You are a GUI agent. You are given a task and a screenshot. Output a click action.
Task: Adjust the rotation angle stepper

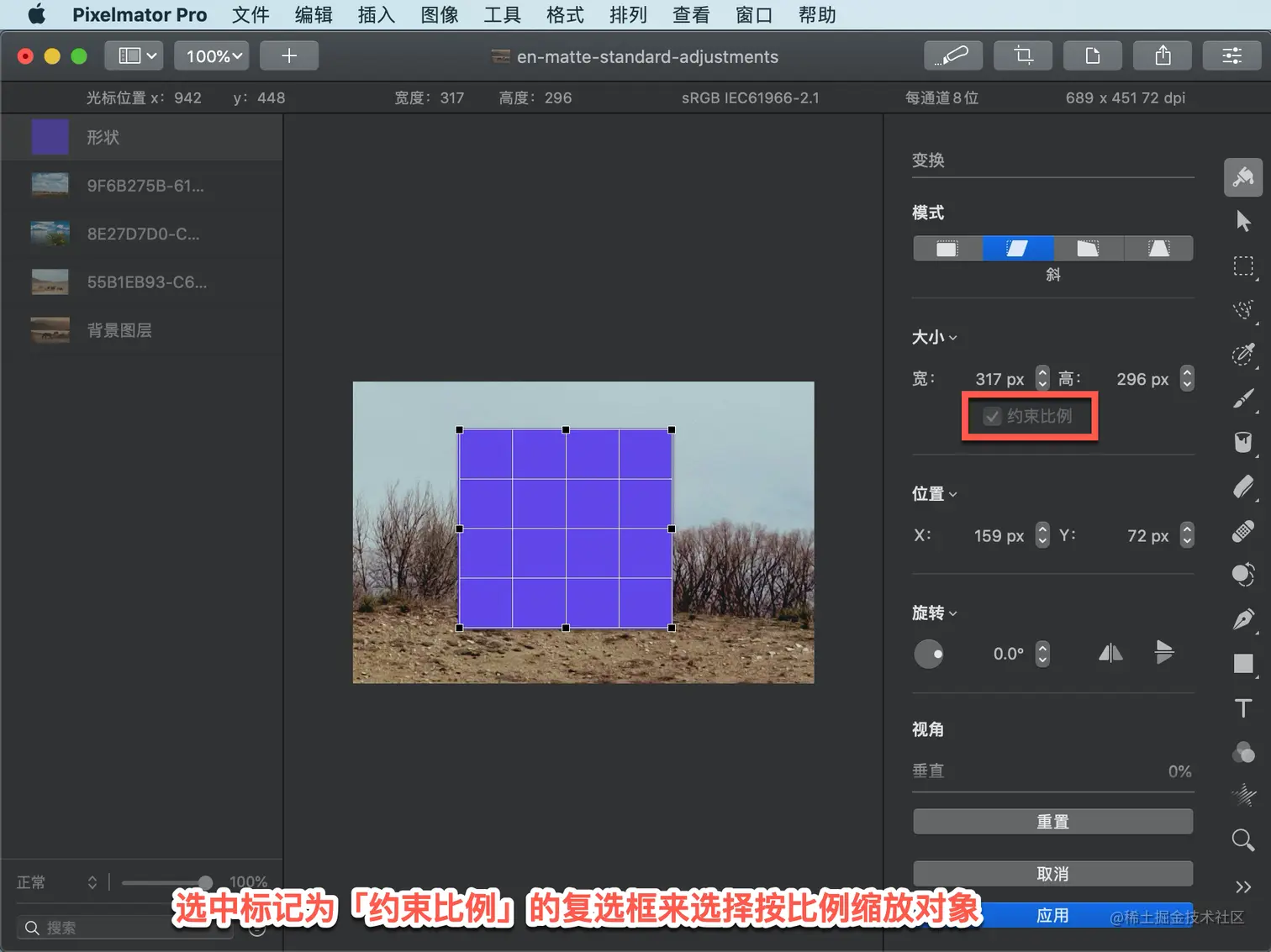pyautogui.click(x=1042, y=654)
